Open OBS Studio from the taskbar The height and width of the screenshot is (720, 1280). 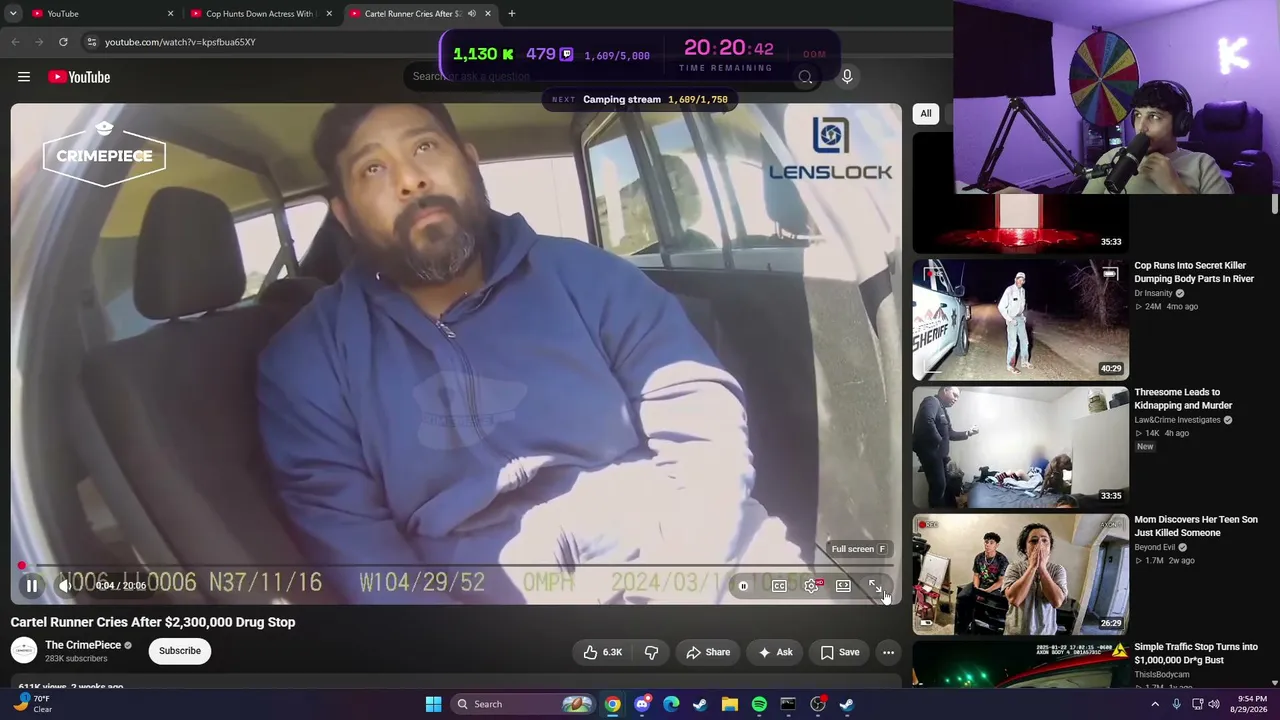pos(818,704)
